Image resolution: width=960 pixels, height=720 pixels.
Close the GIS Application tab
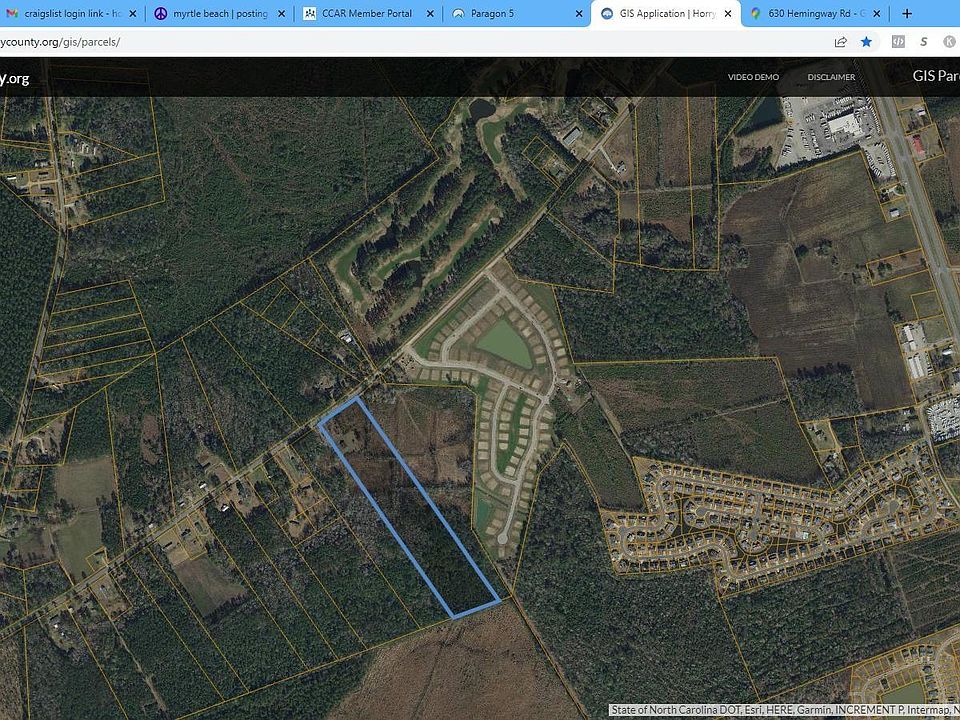pos(728,13)
